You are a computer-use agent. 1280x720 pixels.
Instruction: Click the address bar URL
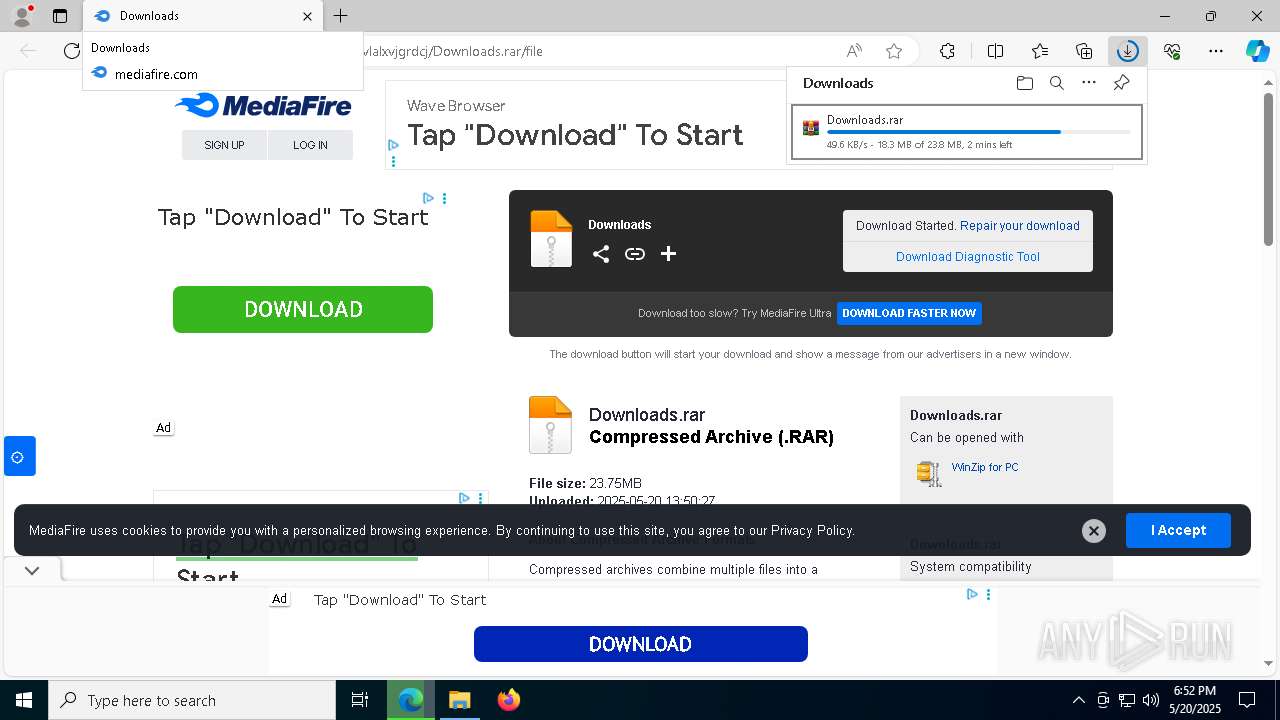[x=451, y=51]
